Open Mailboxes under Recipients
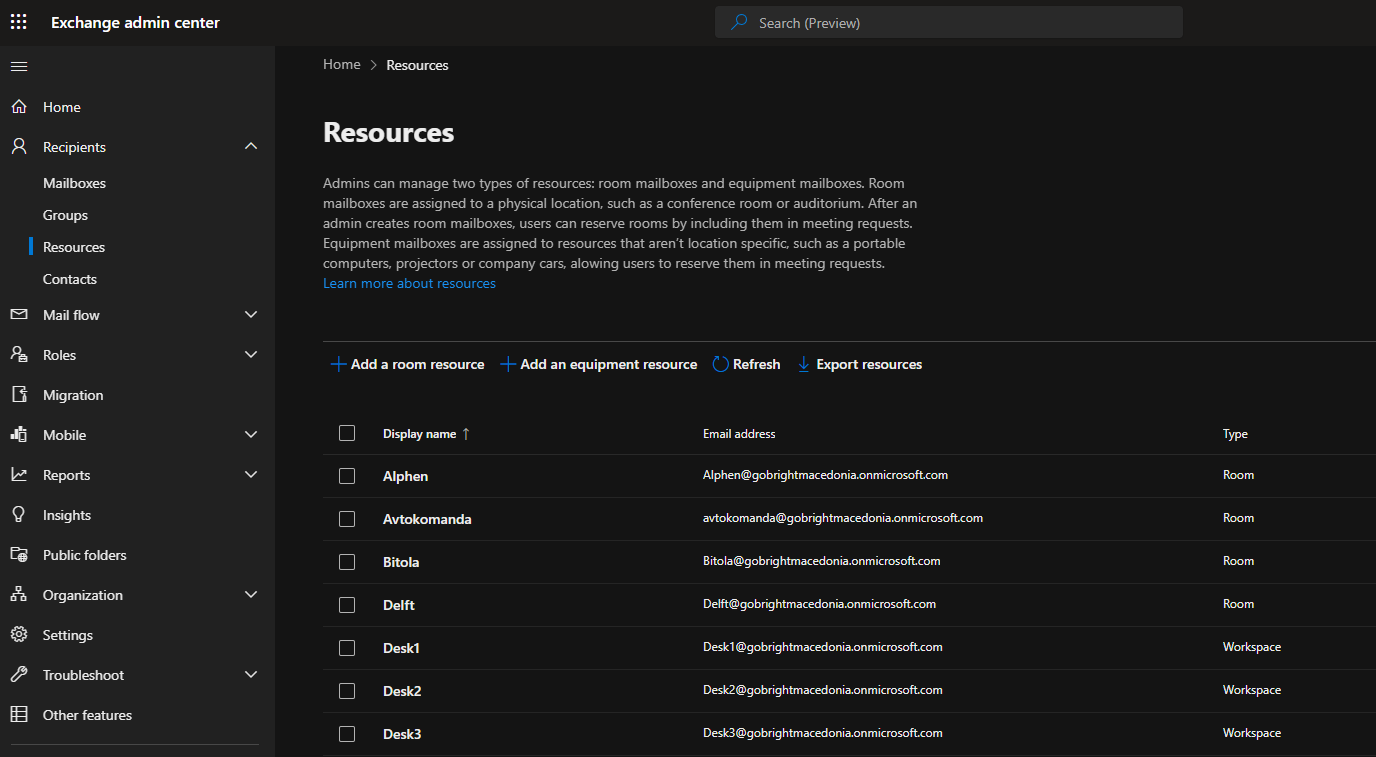This screenshot has width=1376, height=757. coord(74,183)
